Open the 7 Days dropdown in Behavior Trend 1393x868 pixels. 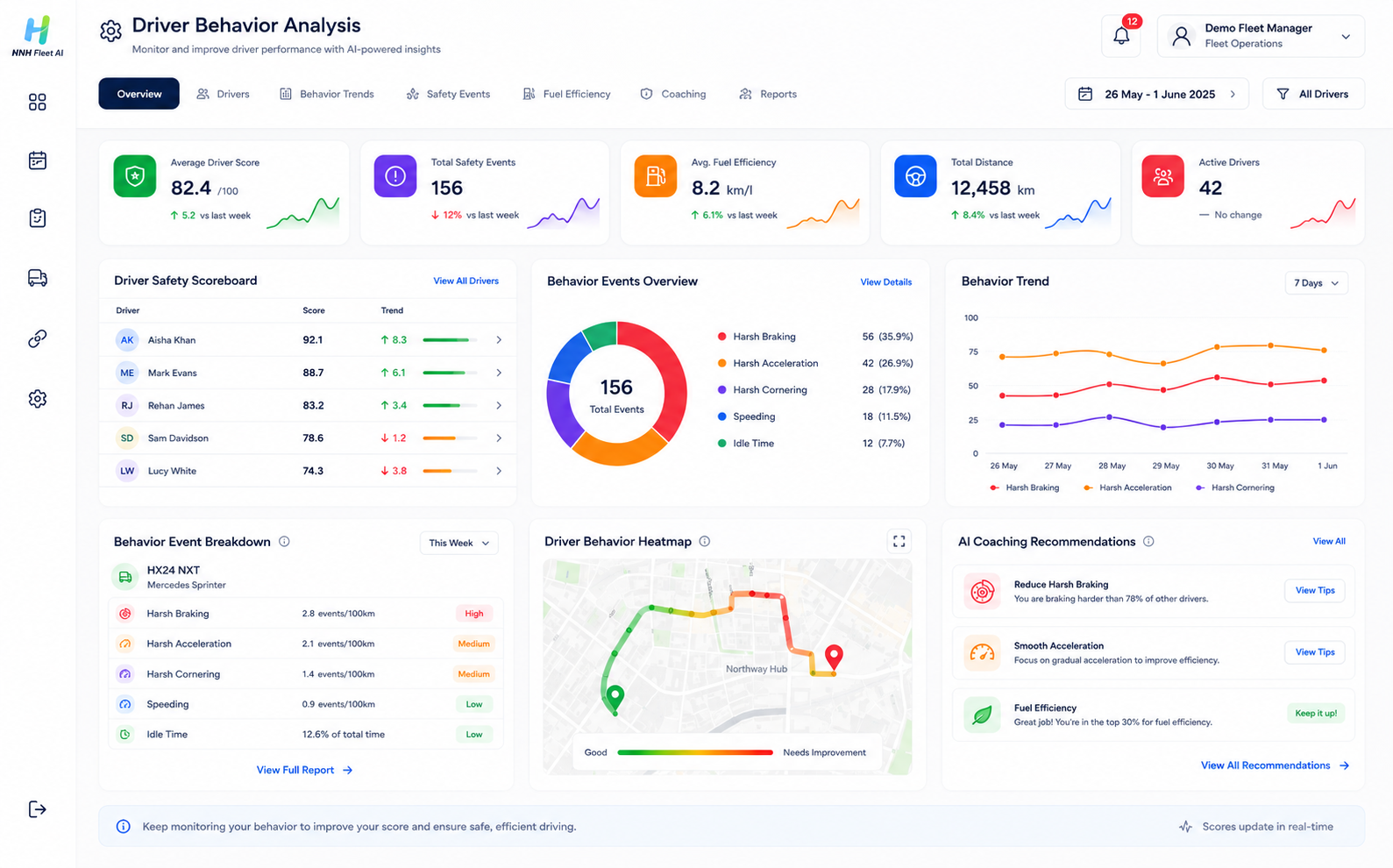coord(1316,283)
